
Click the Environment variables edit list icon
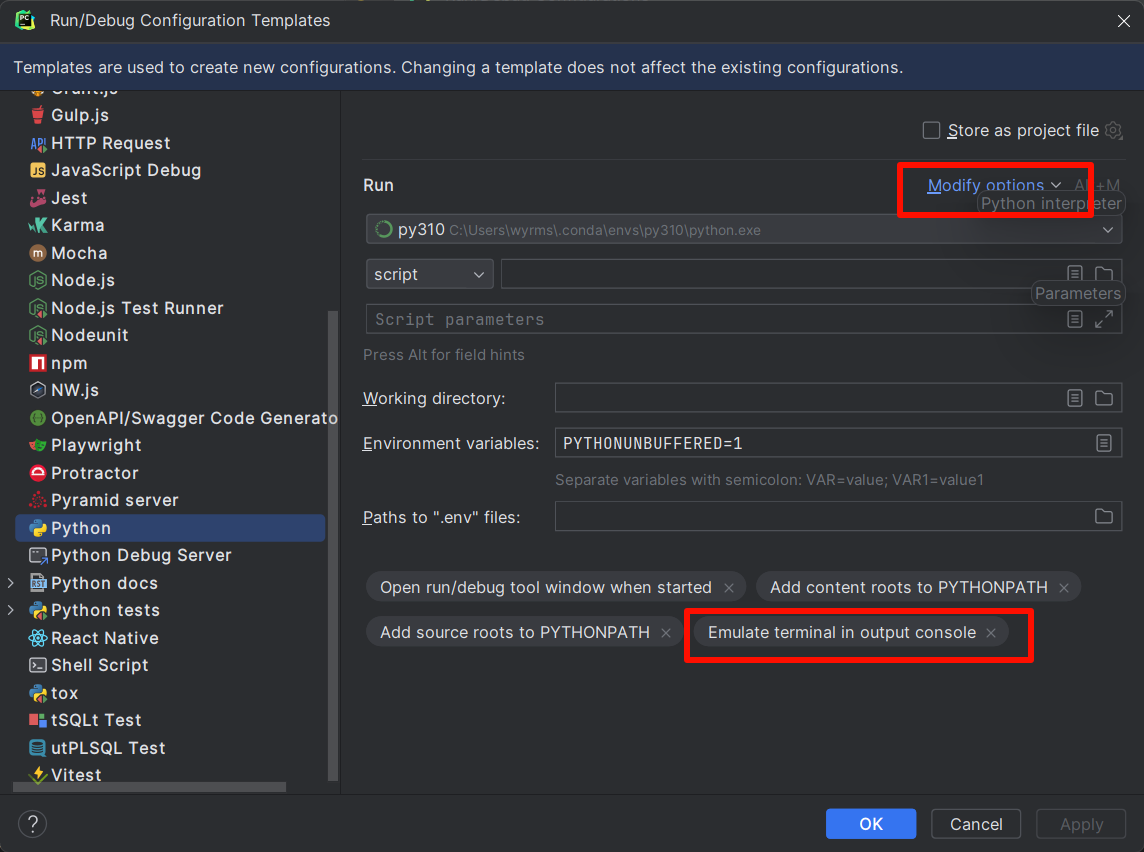point(1104,443)
